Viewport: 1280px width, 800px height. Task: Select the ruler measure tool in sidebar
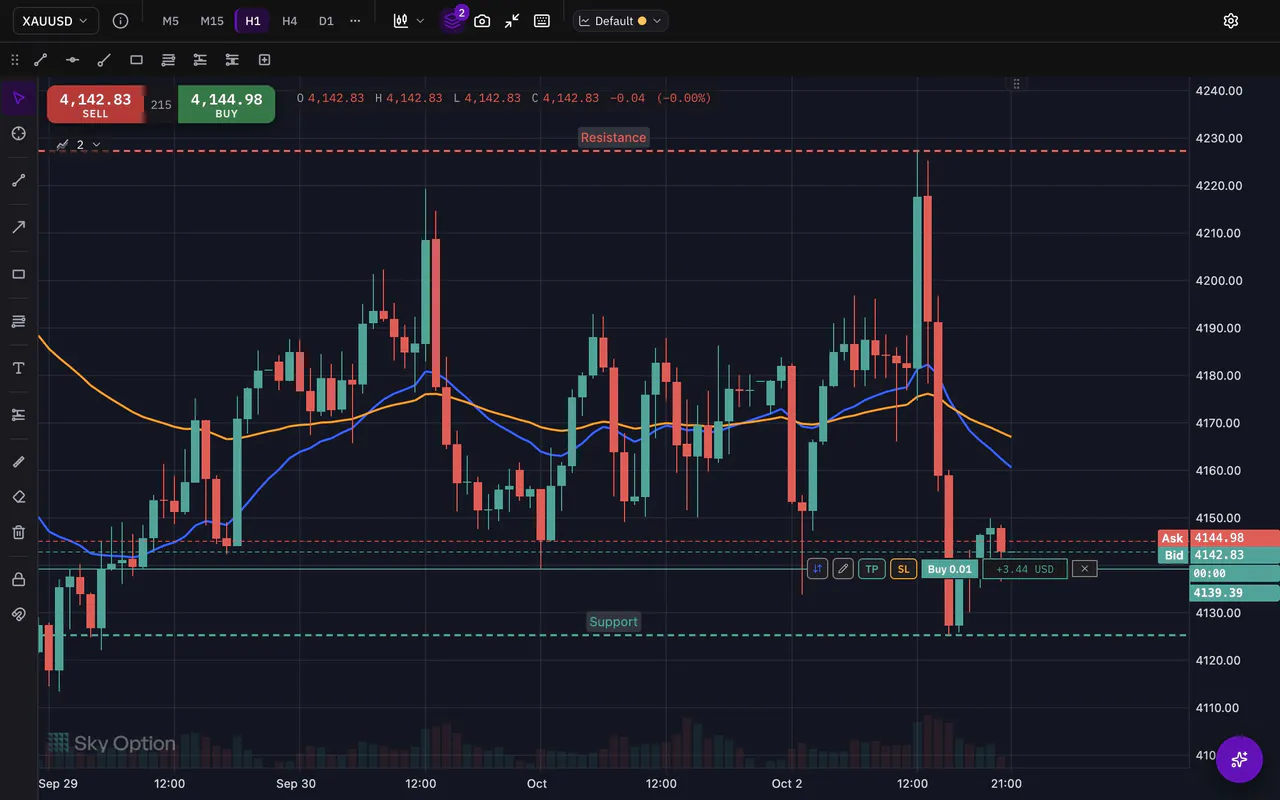[x=18, y=462]
